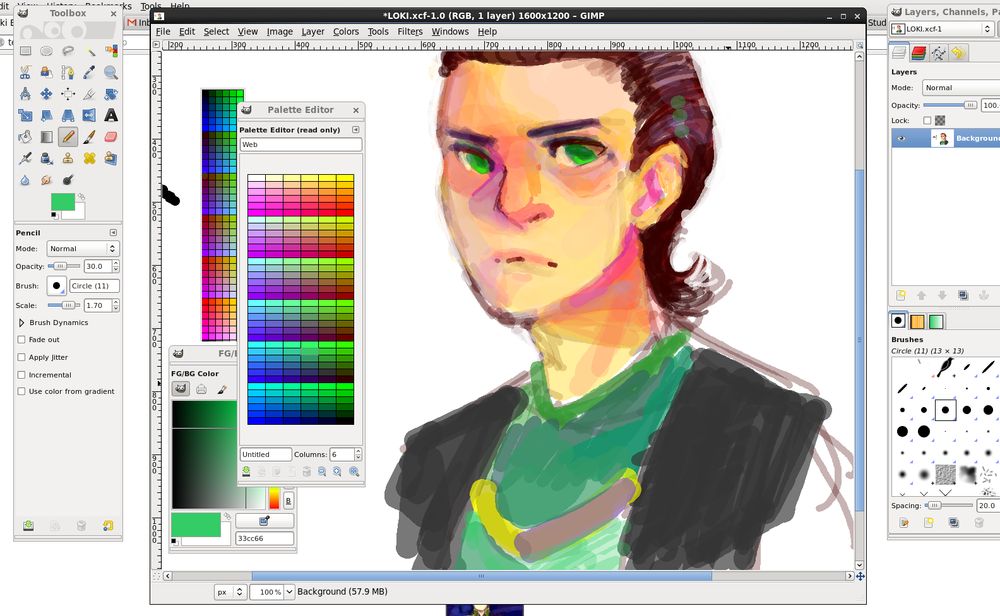Switch to the Channels tab
1000x616 pixels.
(919, 53)
